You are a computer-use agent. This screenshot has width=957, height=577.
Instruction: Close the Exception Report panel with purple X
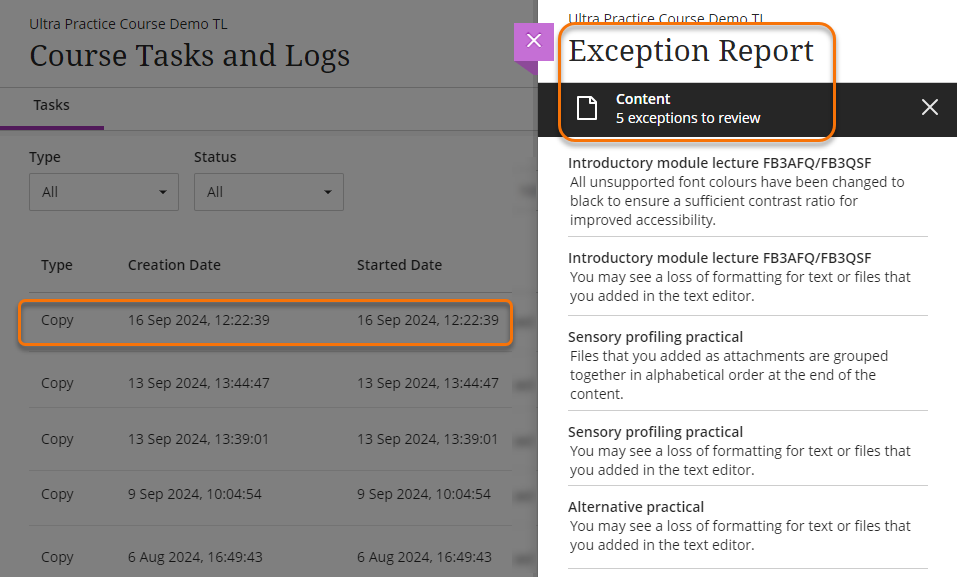(533, 41)
